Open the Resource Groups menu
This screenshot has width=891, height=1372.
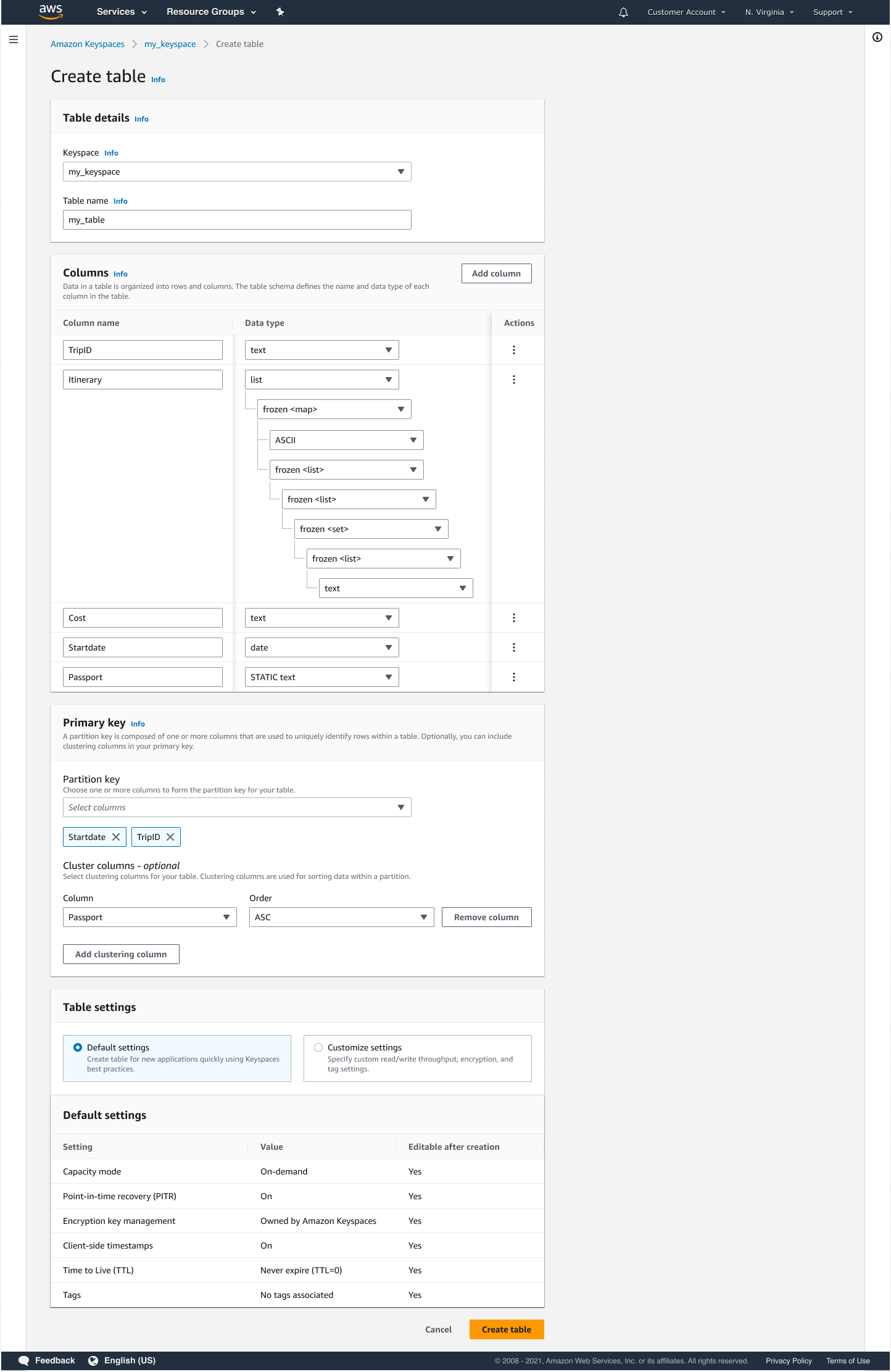211,12
